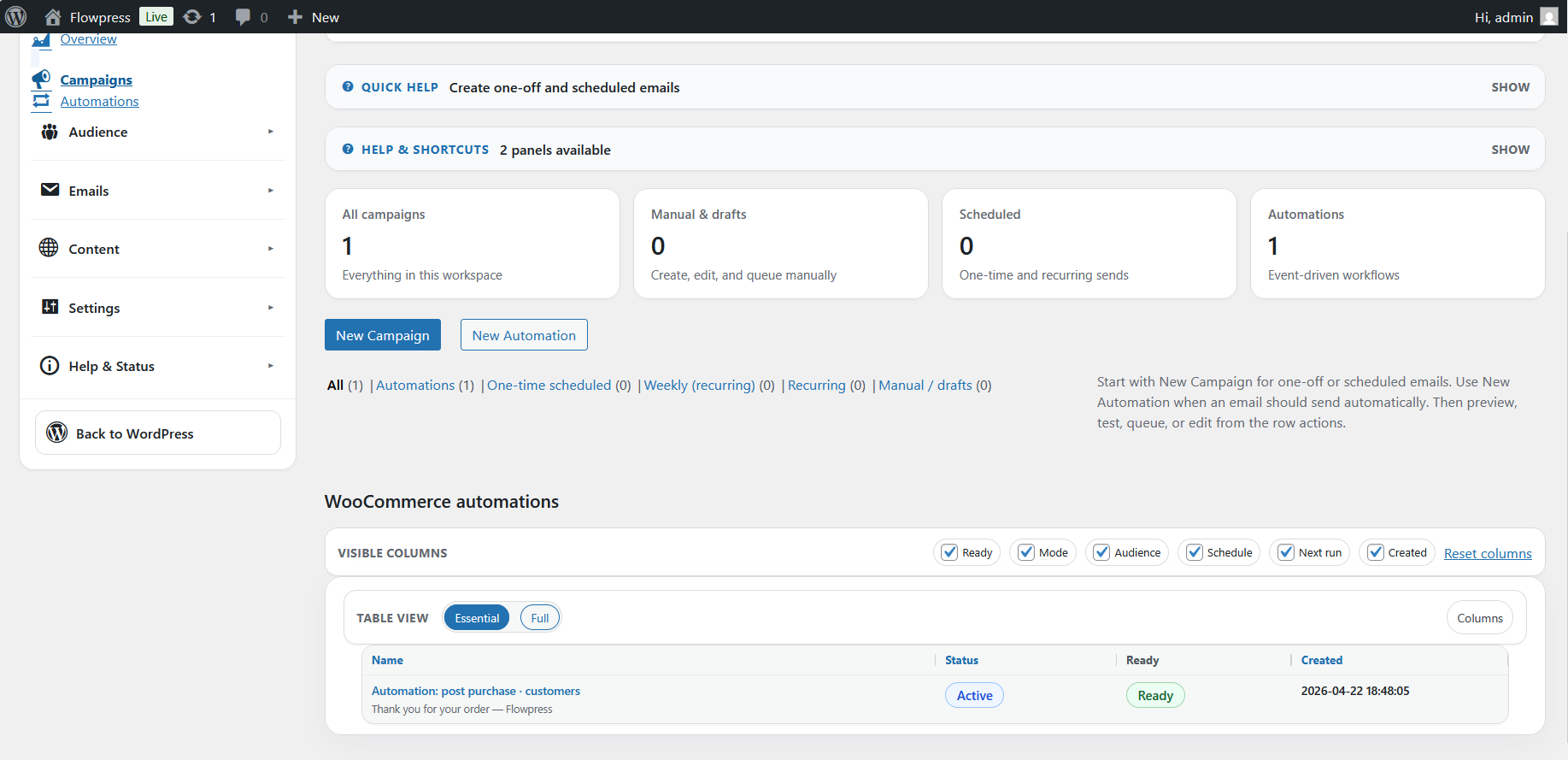
Task: Open Automation: post purchase · customers
Action: [x=476, y=691]
